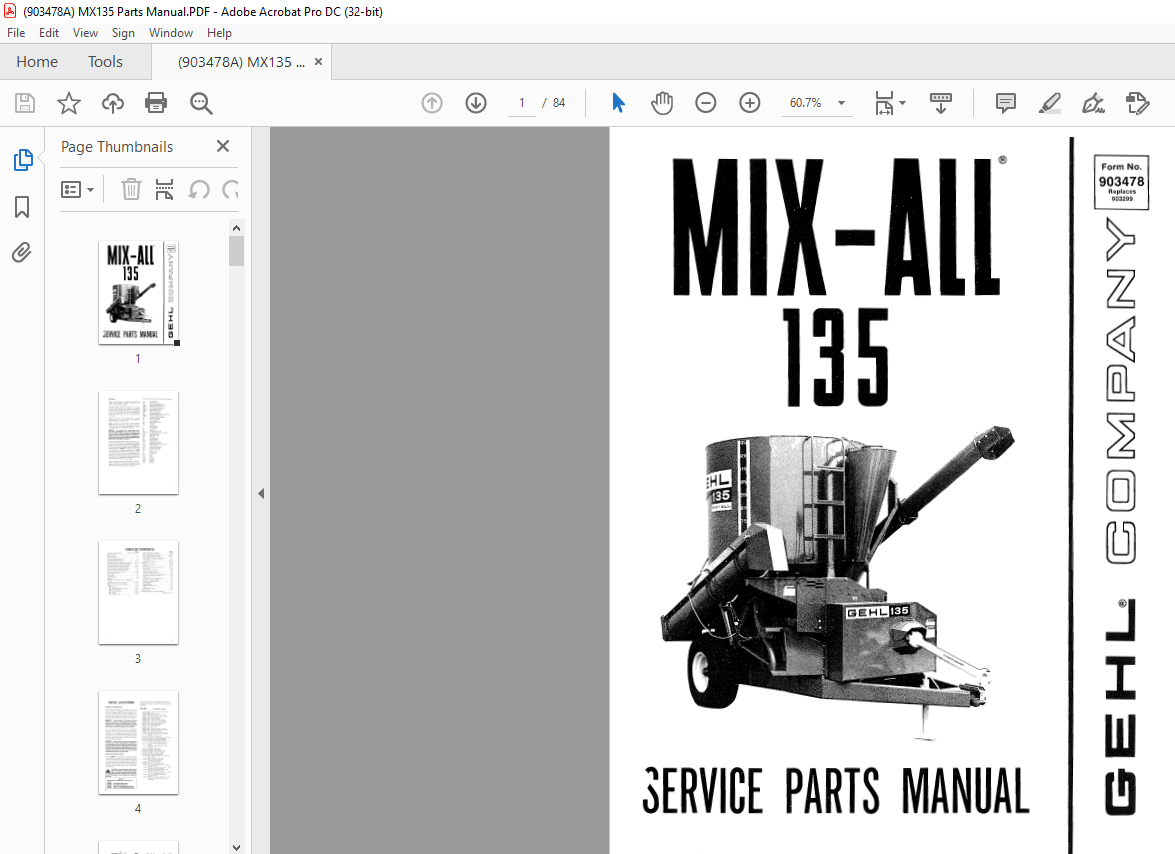Open the View menu

85,33
